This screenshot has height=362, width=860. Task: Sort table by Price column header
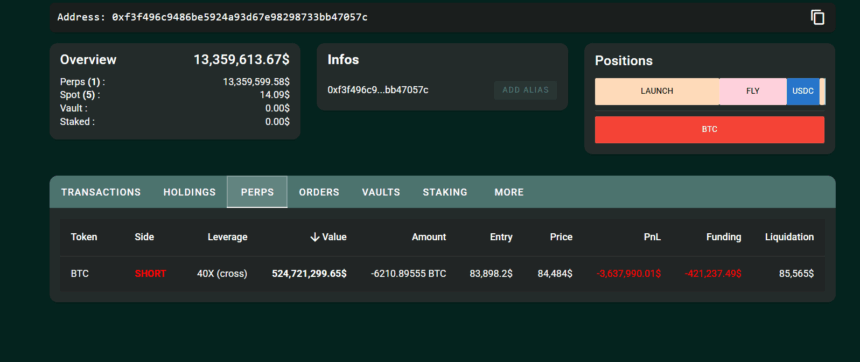[x=561, y=237]
